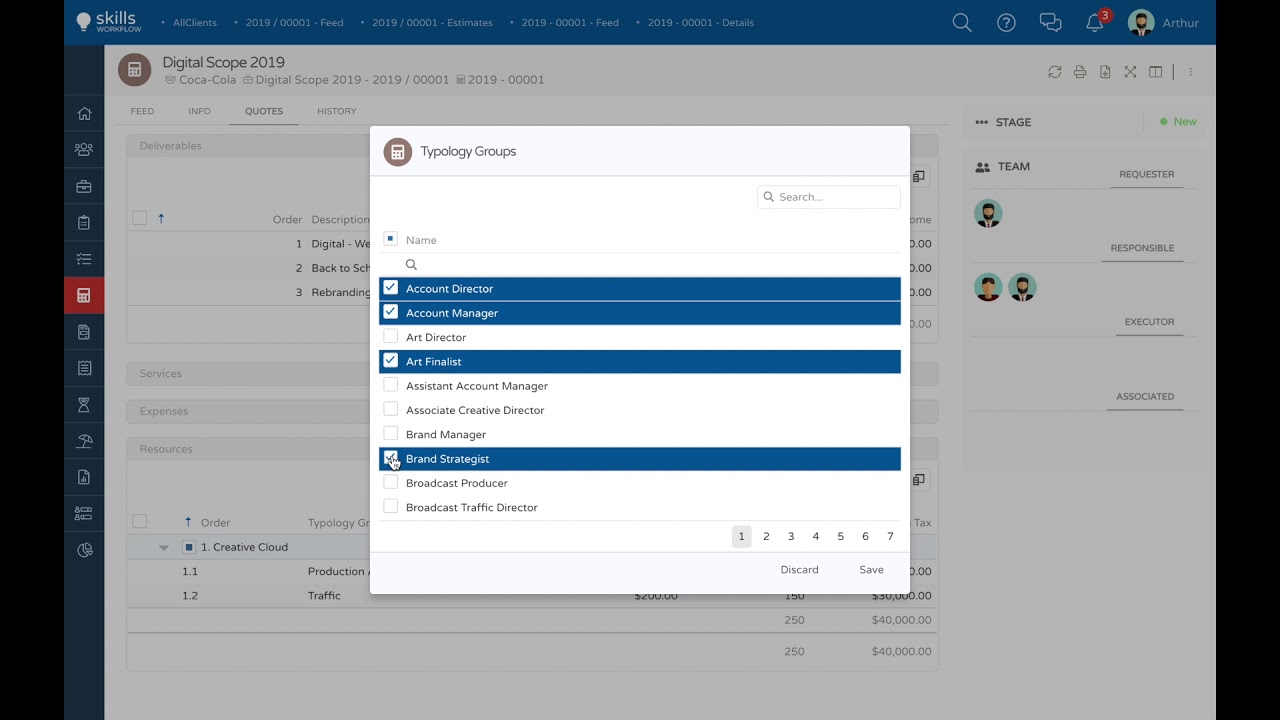The height and width of the screenshot is (720, 1280).
Task: Click the Save button
Action: pos(871,570)
